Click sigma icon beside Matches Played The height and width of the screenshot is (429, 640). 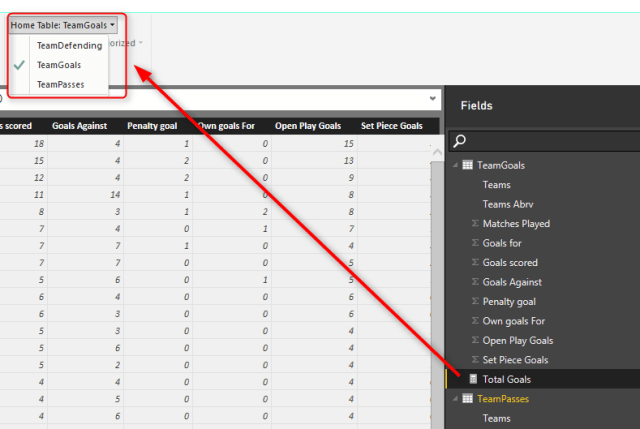[475, 223]
